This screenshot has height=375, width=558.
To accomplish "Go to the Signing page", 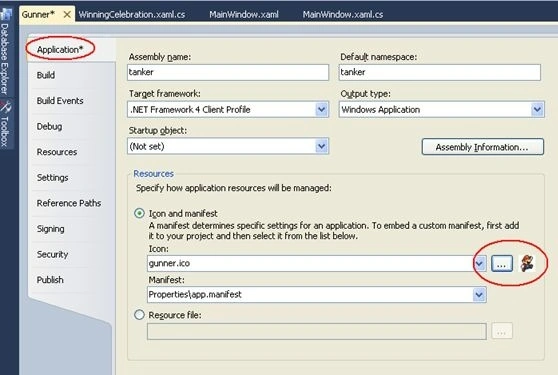I will click(51, 229).
